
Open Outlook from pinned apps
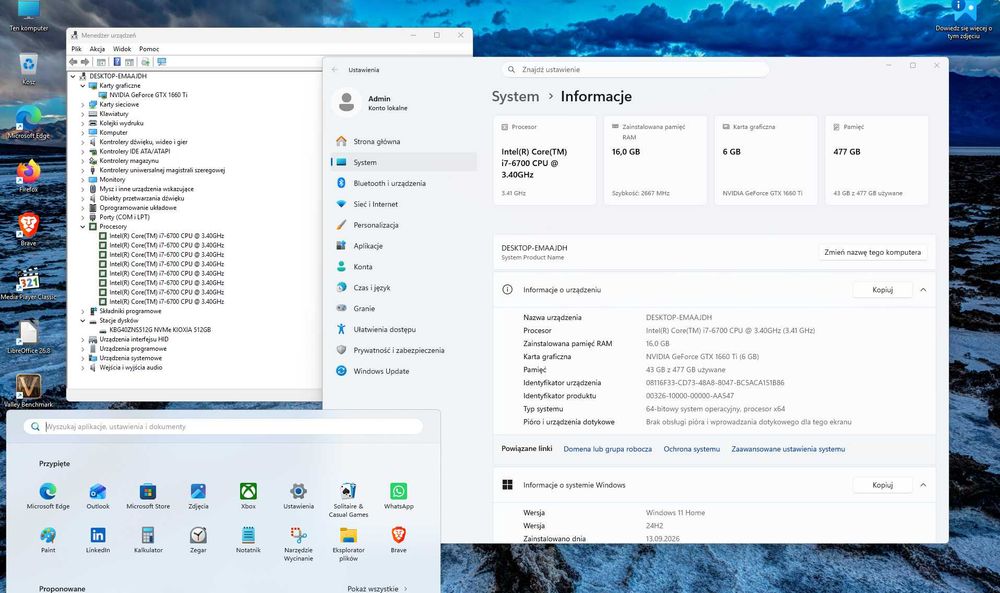point(98,496)
